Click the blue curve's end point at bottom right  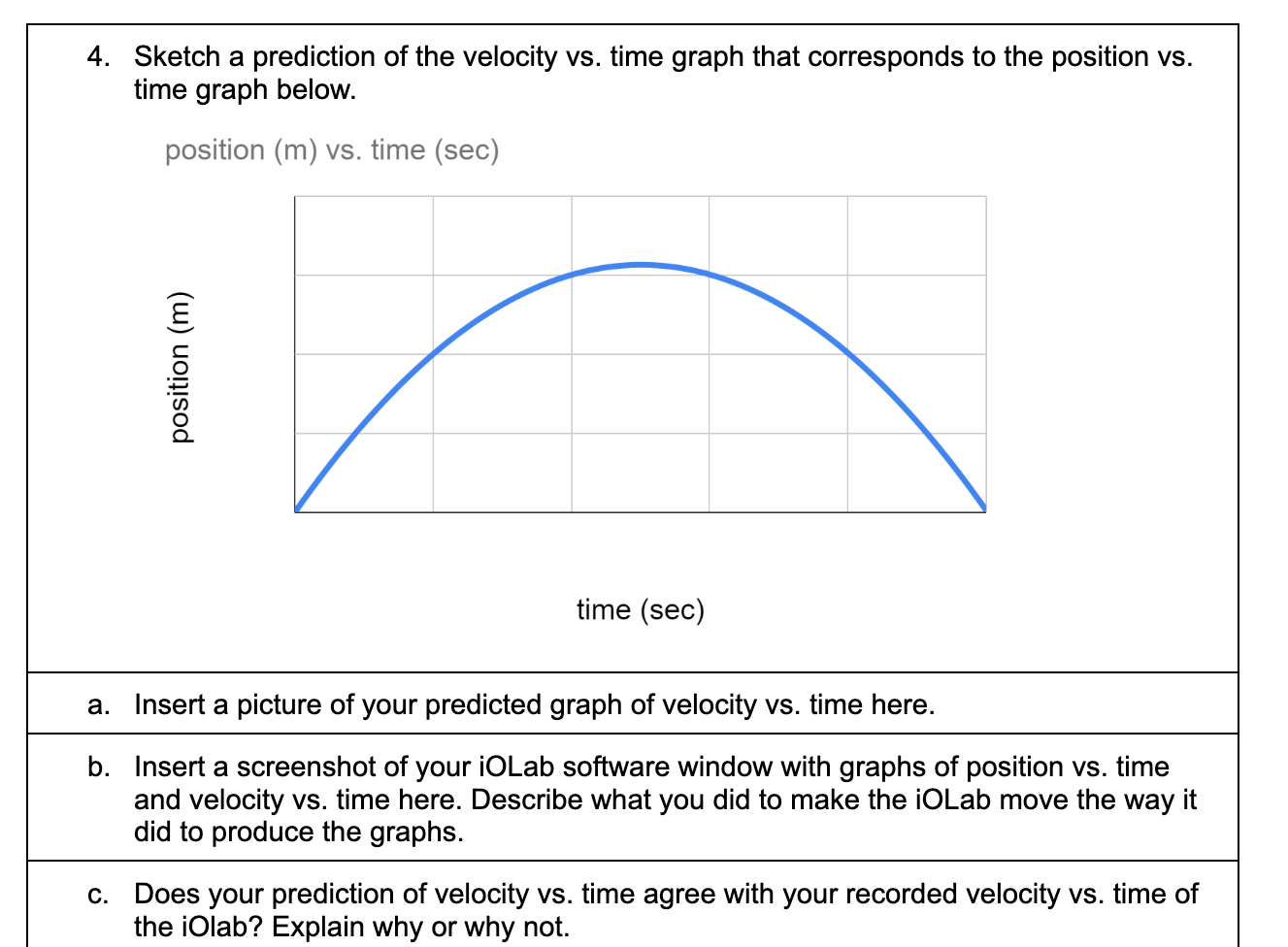pos(984,507)
